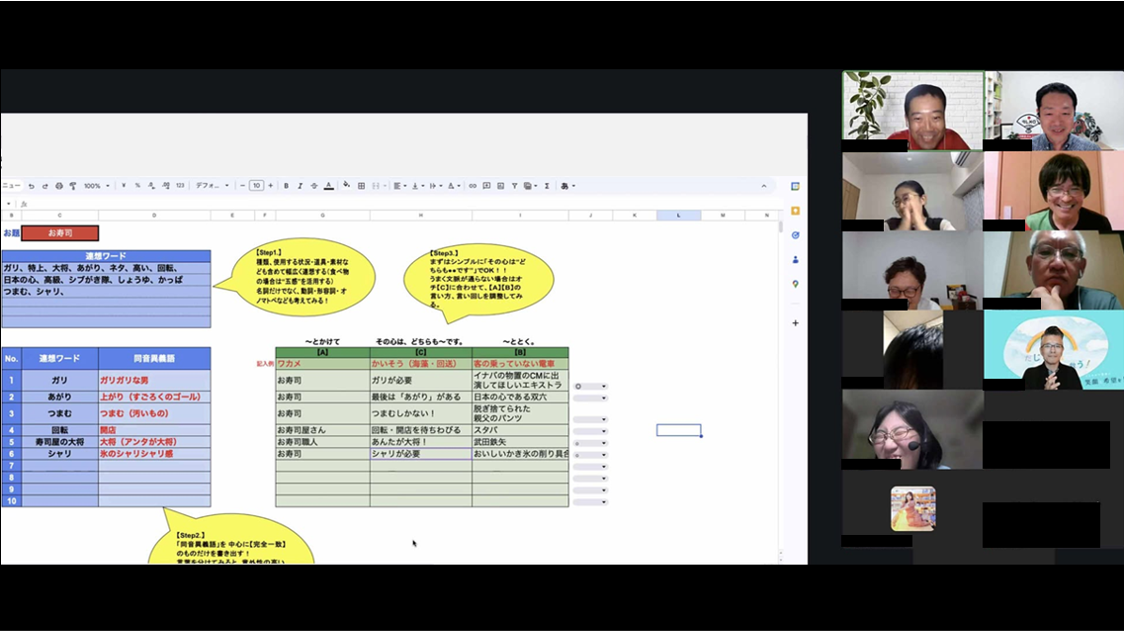Image resolution: width=1124 pixels, height=631 pixels.
Task: Activate the paint format tool
Action: (x=72, y=186)
